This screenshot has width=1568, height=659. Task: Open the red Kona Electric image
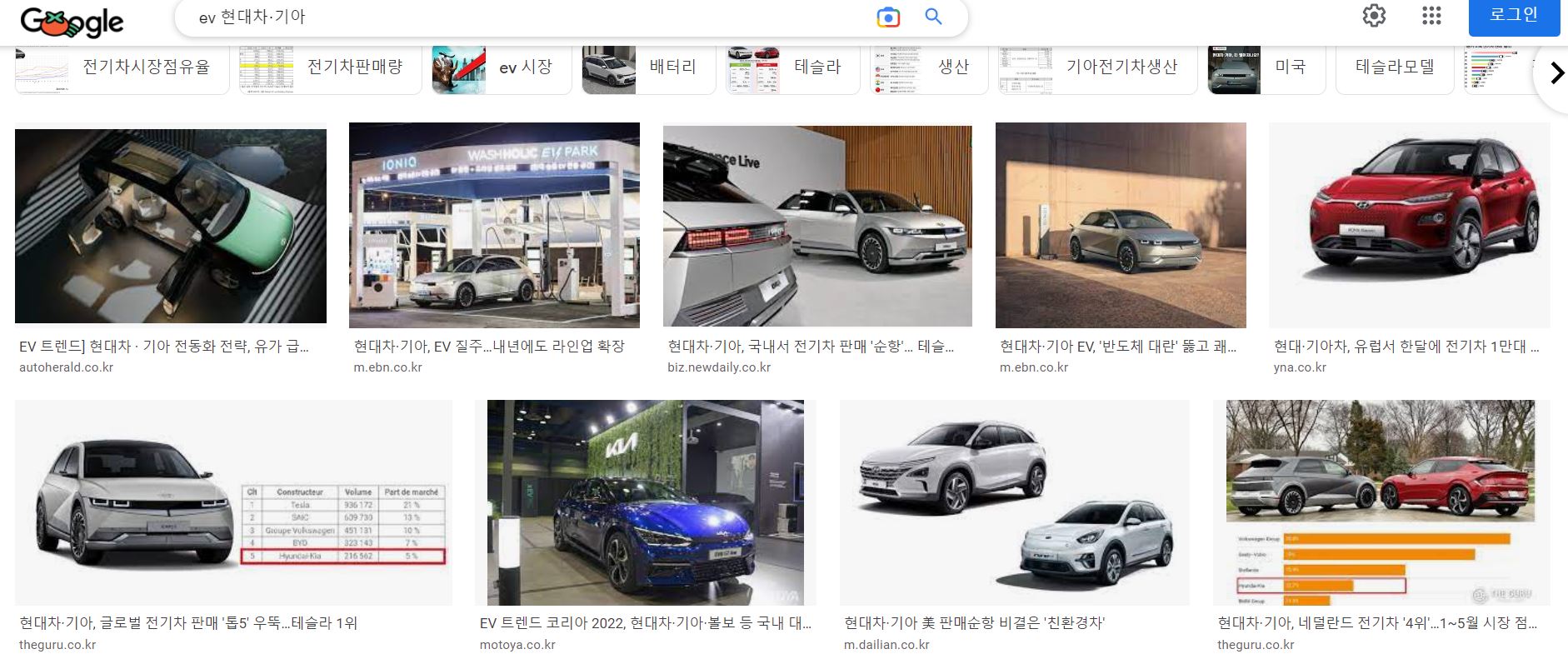click(x=1409, y=225)
